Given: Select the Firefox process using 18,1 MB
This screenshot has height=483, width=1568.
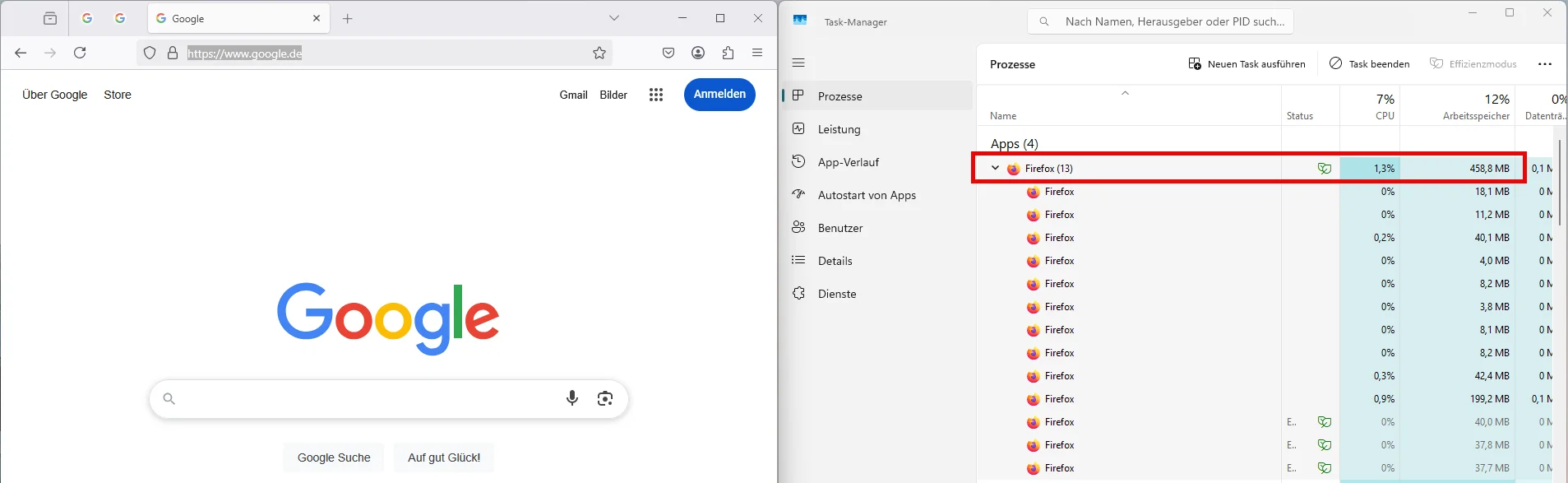Looking at the screenshot, I should tap(1265, 192).
